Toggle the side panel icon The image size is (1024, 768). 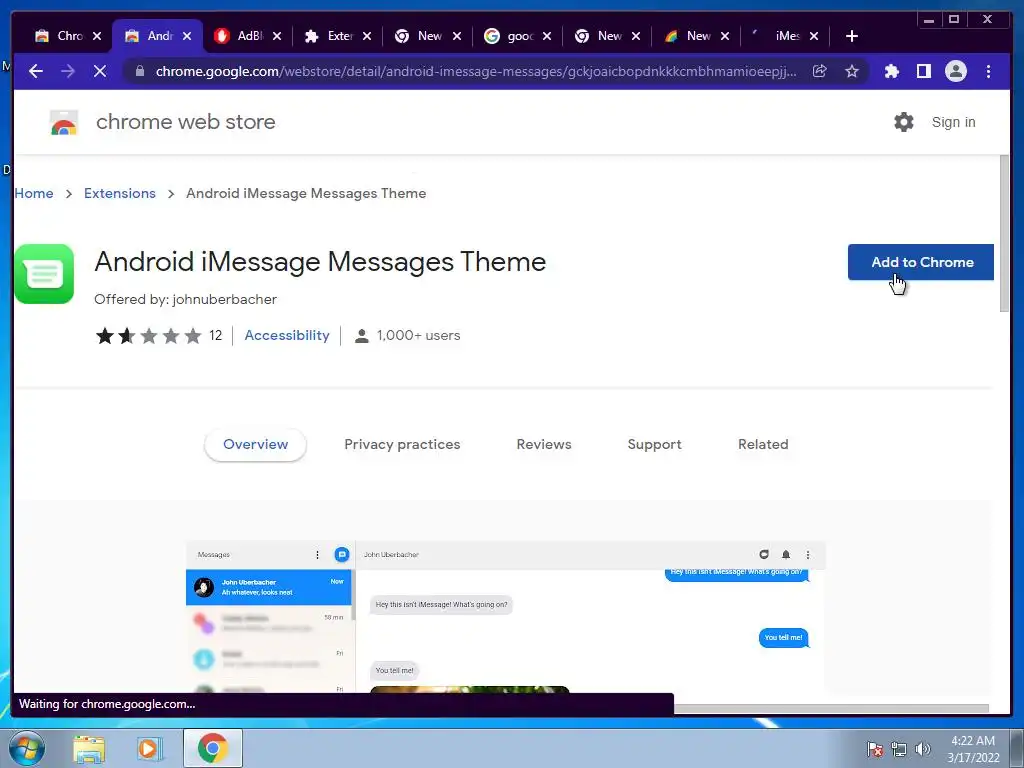(923, 71)
